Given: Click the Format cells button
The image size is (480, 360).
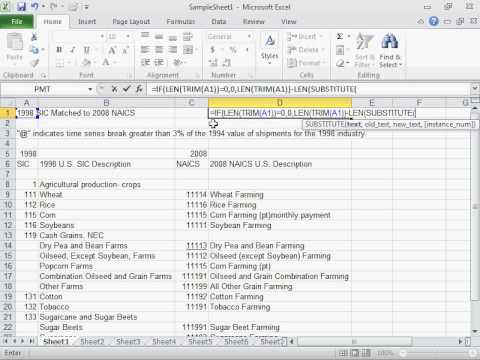Looking at the screenshot, I should point(306,63).
